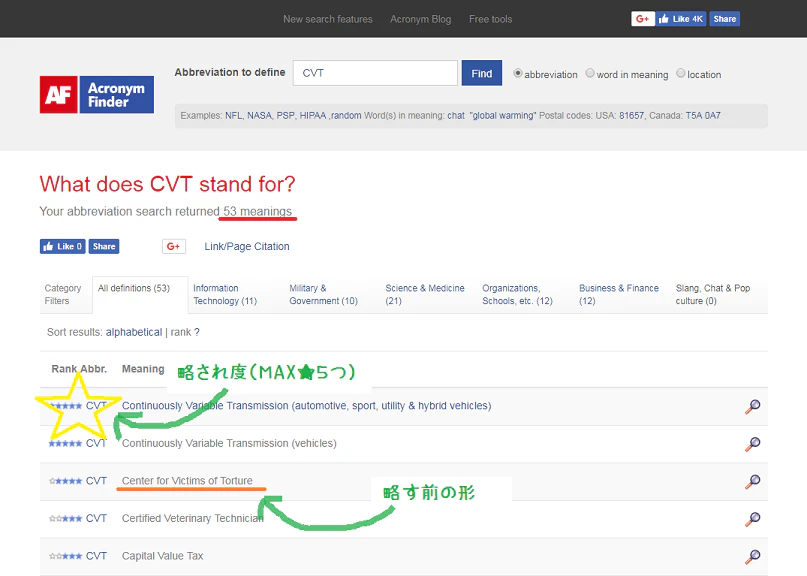
Task: Switch to Military & Government (10) tab
Action: tap(323, 294)
